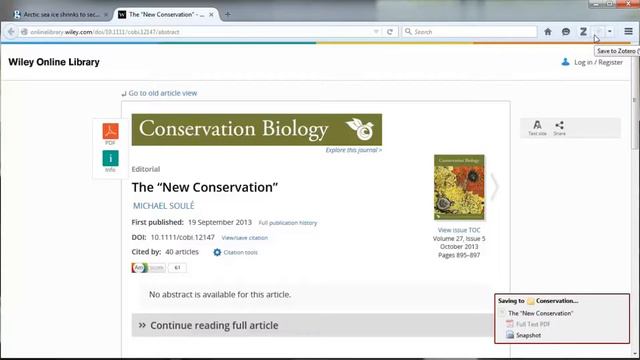Expand Continue reading full article
Screen dimensions: 640x360
point(312,325)
